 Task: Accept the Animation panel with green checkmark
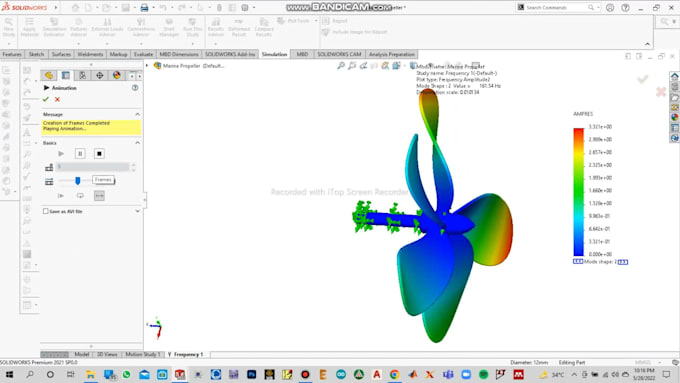point(46,99)
